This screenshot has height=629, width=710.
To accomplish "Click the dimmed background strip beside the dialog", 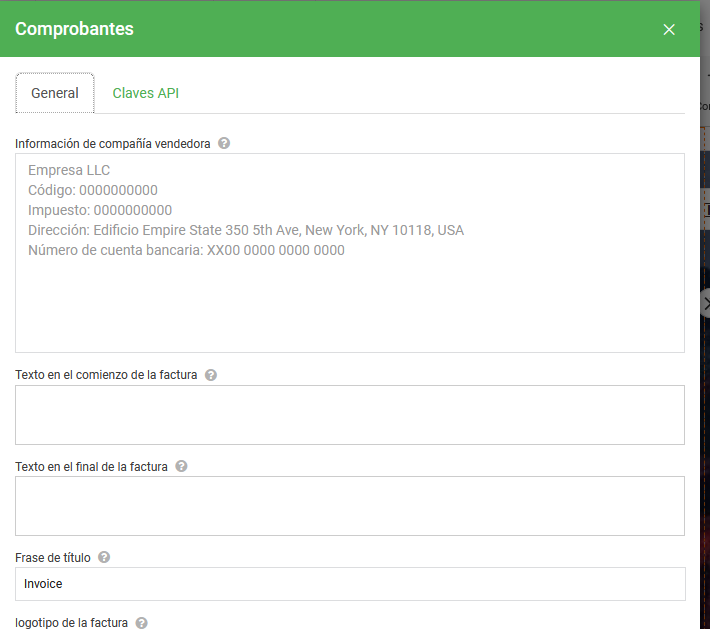I will point(705,408).
